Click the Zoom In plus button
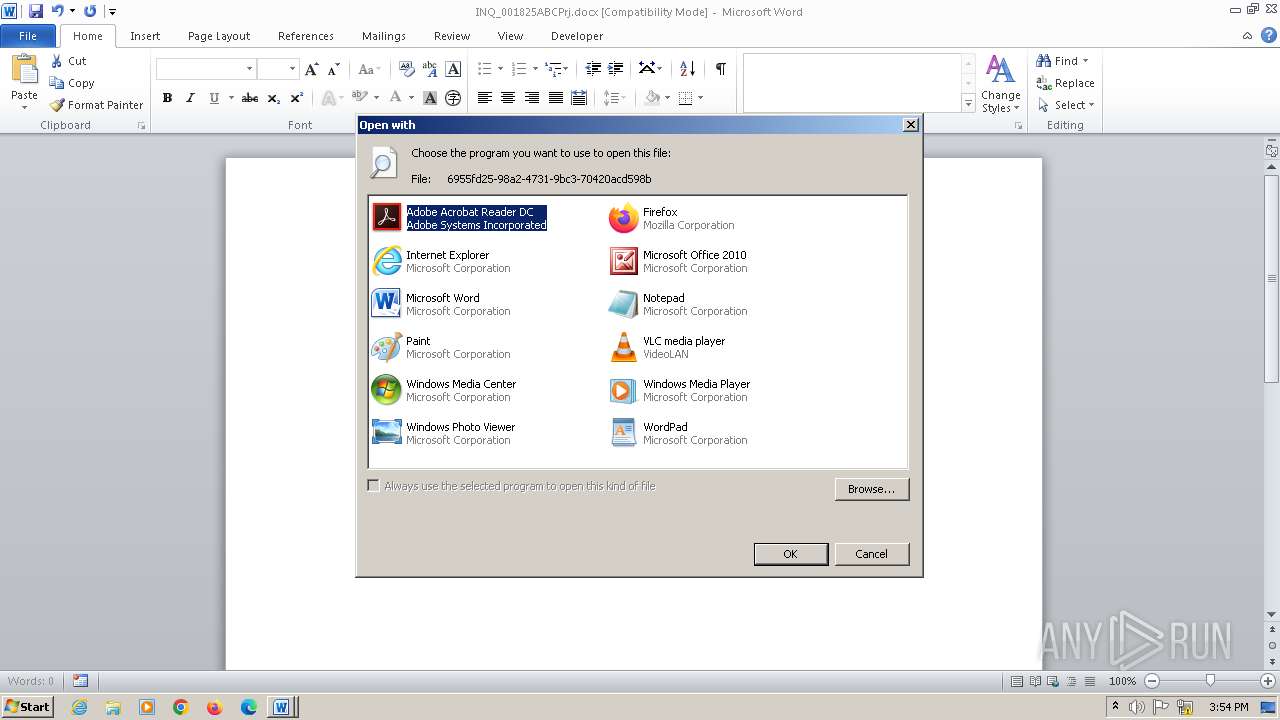Screen dimensions: 1280x720 pos(1268,681)
